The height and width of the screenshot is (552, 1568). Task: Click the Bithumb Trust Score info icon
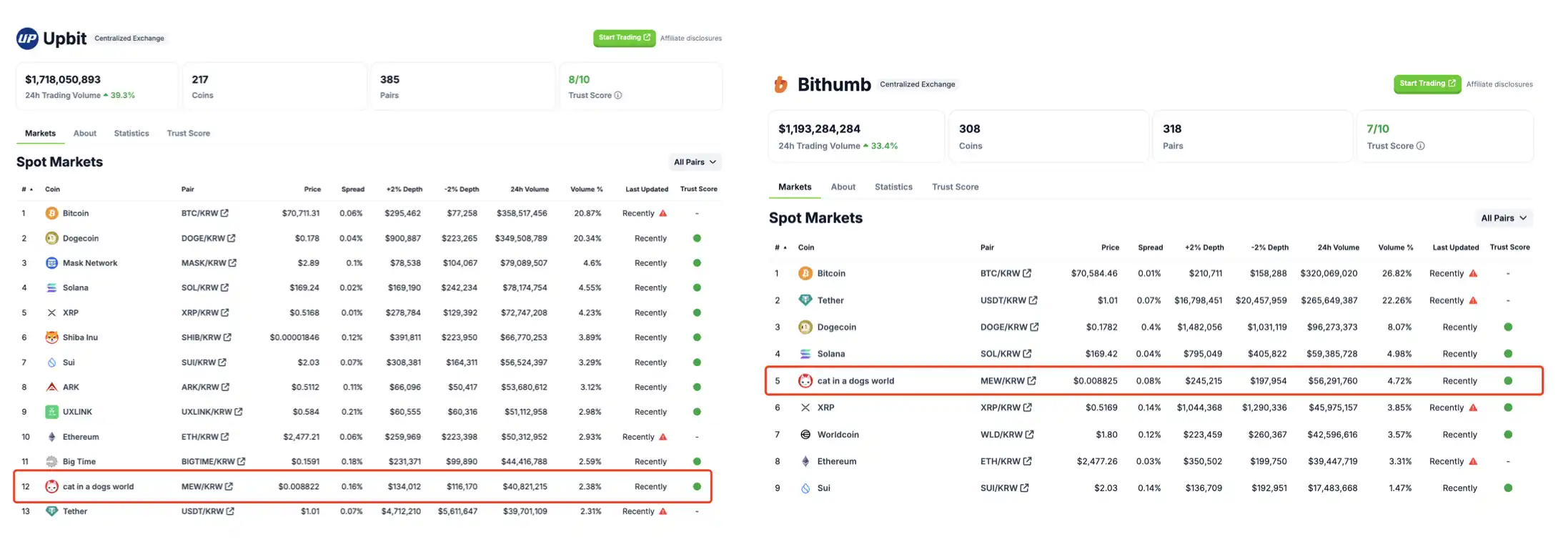(1420, 146)
